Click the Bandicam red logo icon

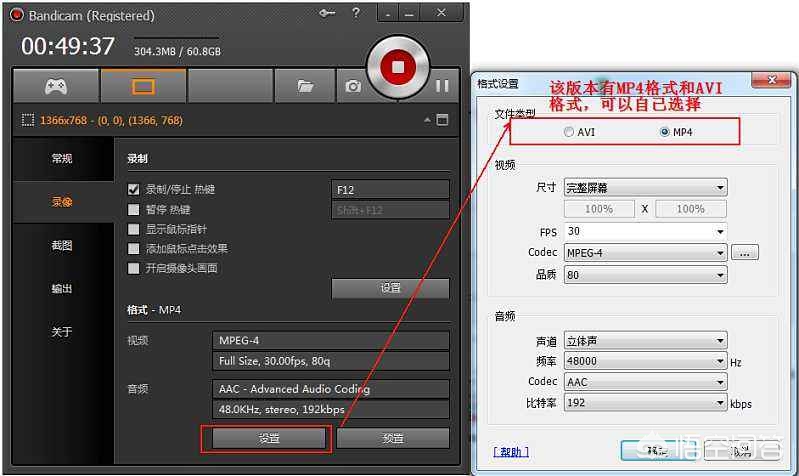click(17, 15)
